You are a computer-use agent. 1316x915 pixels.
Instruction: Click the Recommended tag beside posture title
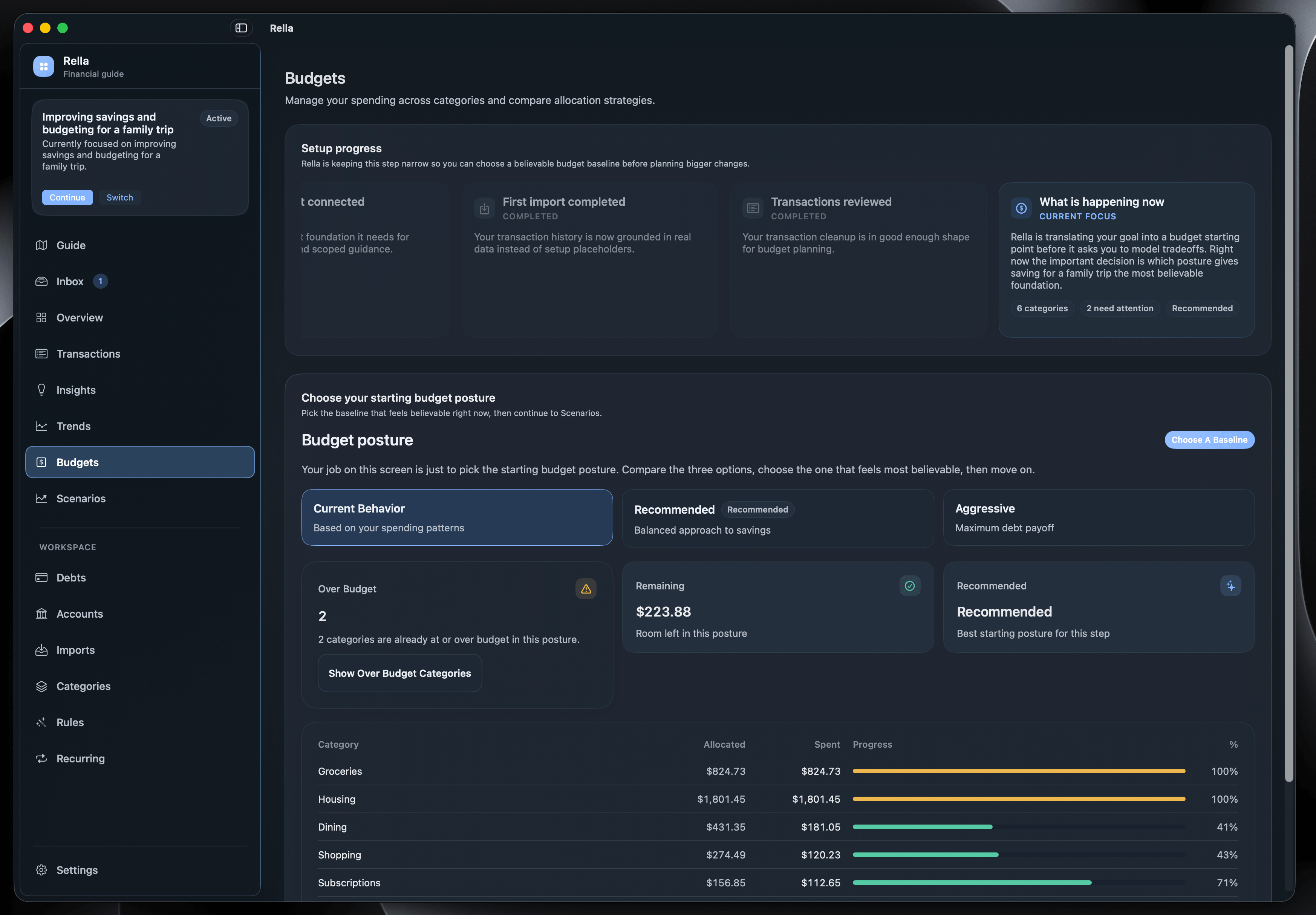757,510
